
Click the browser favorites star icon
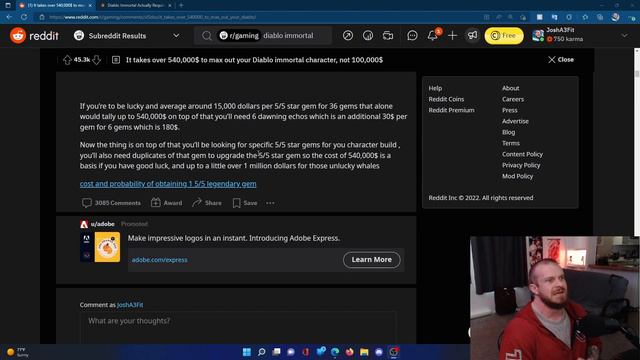[x=585, y=17]
